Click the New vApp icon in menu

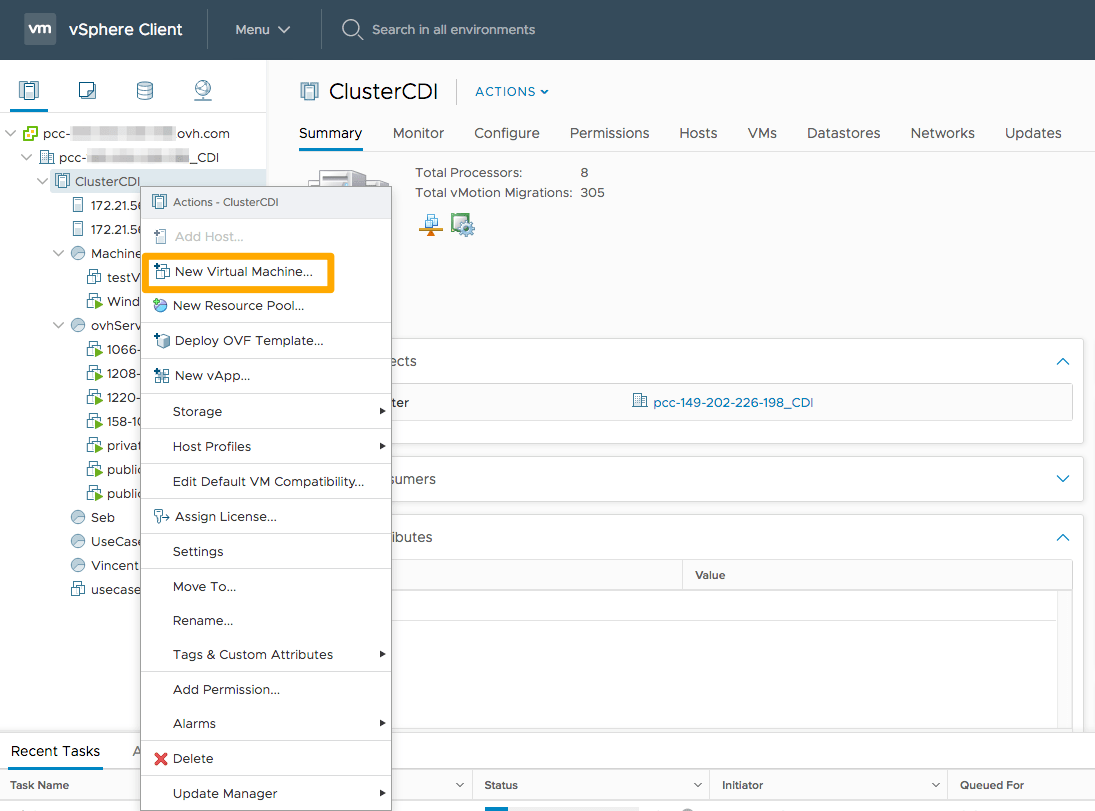click(x=161, y=375)
